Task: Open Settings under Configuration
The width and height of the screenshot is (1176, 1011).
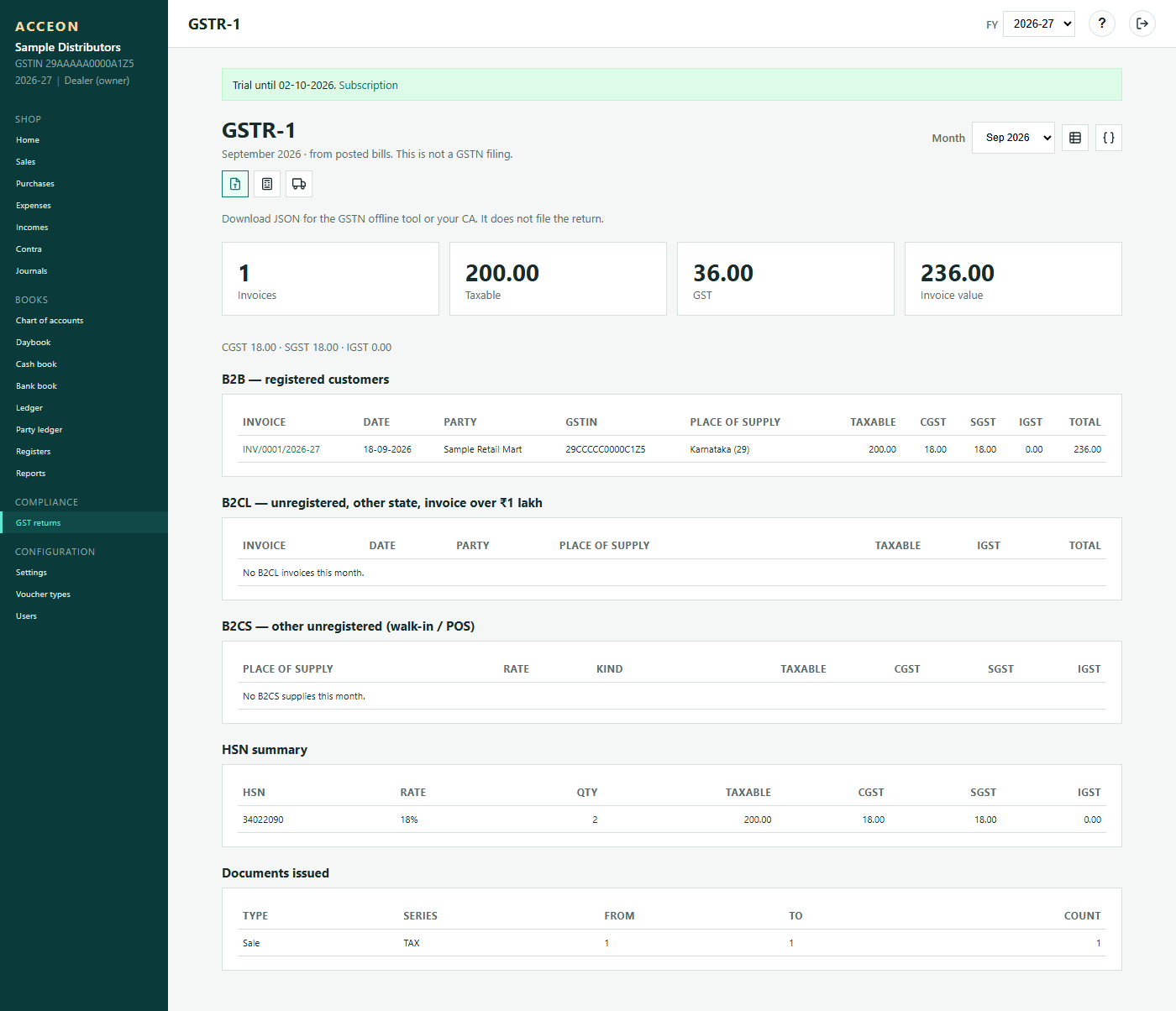Action: click(84, 573)
